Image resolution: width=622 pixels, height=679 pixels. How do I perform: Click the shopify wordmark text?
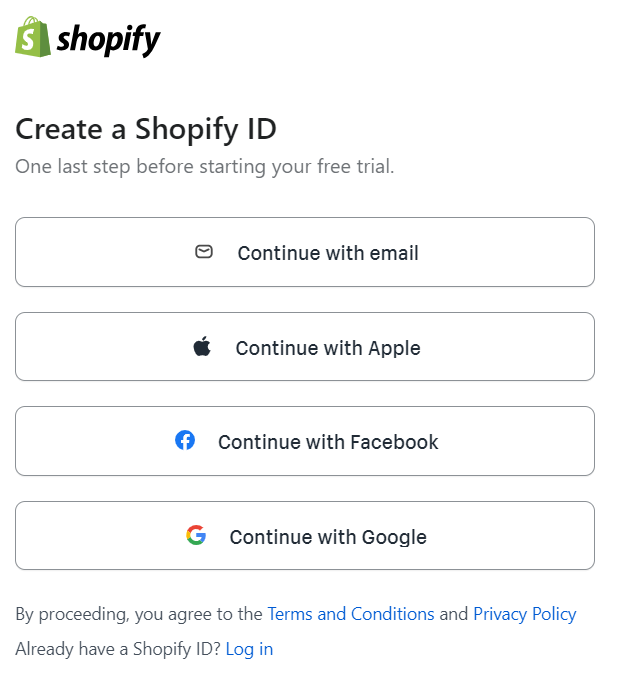109,40
